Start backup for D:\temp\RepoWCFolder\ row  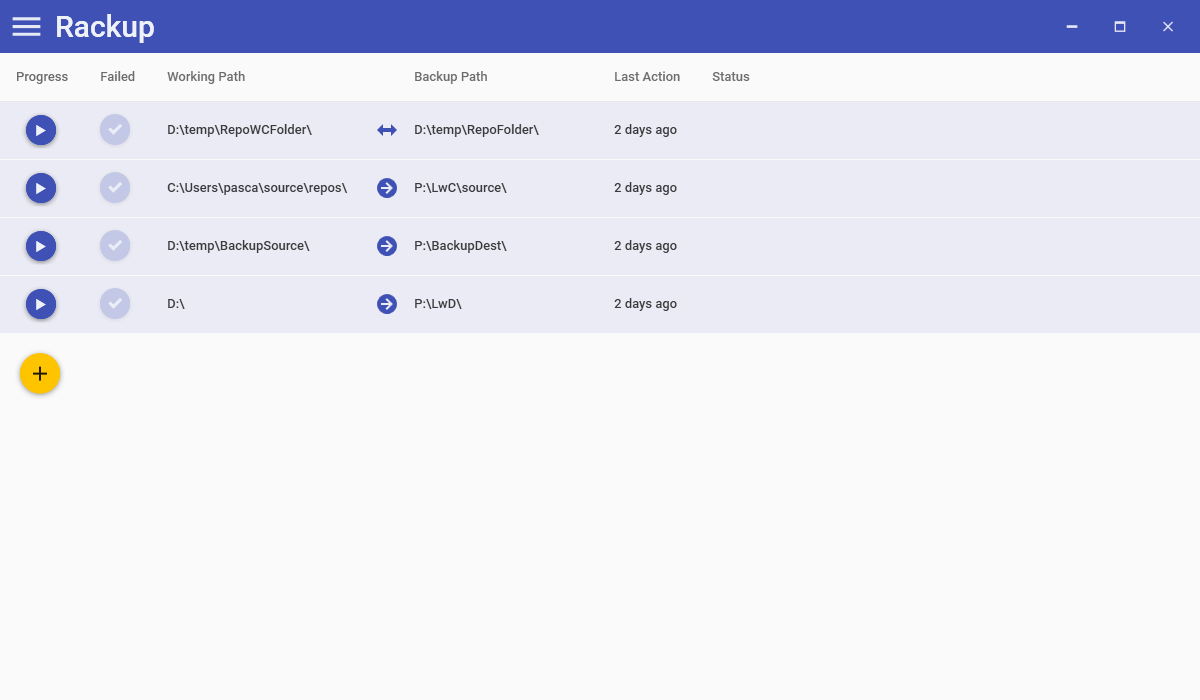(x=41, y=130)
